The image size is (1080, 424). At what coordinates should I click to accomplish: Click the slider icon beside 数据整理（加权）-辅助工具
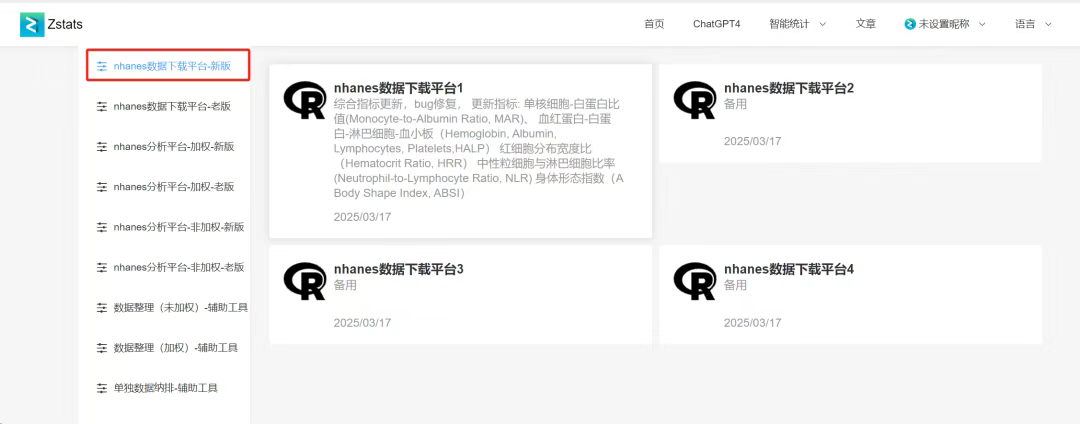point(102,348)
